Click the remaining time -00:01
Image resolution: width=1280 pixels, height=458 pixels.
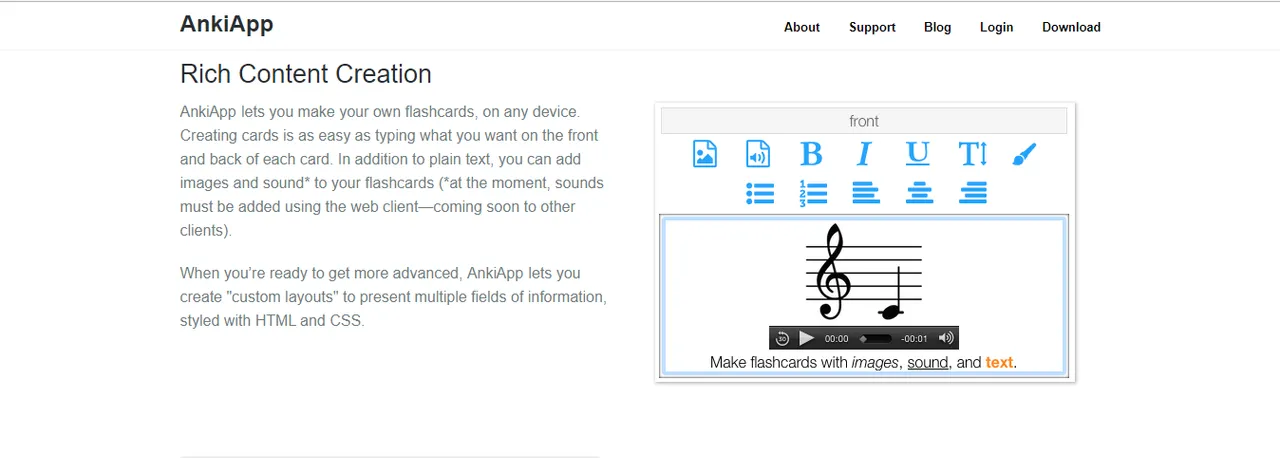915,338
